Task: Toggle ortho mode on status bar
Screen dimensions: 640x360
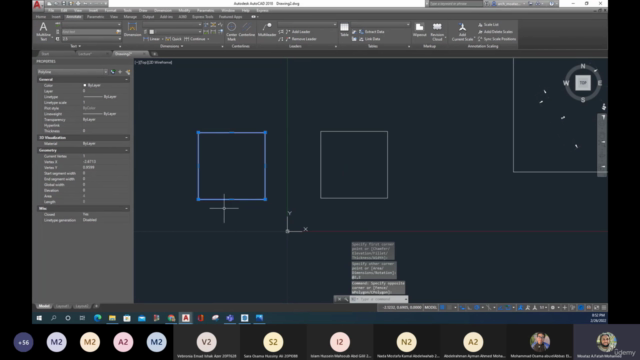Action: coord(469,307)
